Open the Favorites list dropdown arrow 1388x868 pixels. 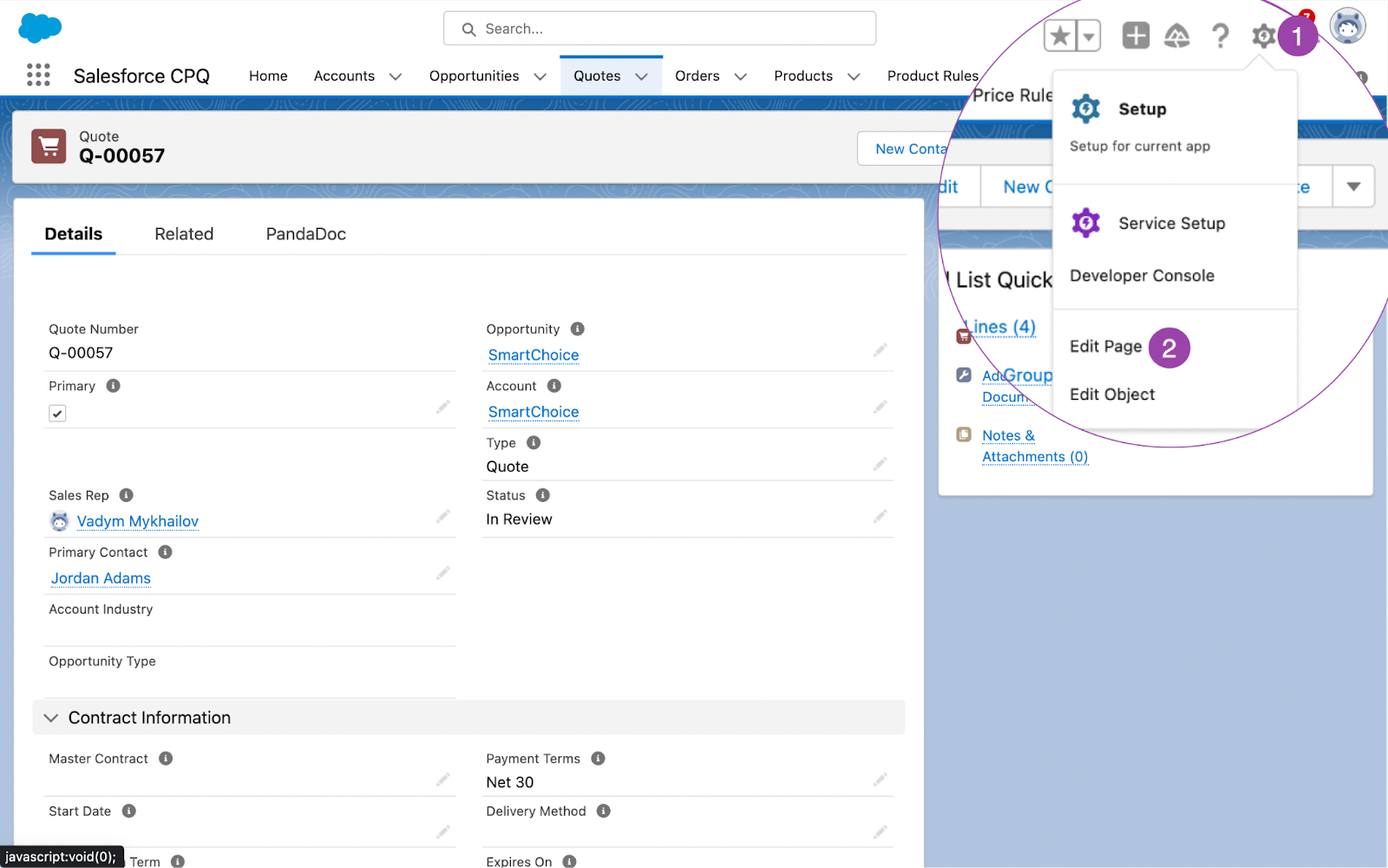[x=1089, y=36]
